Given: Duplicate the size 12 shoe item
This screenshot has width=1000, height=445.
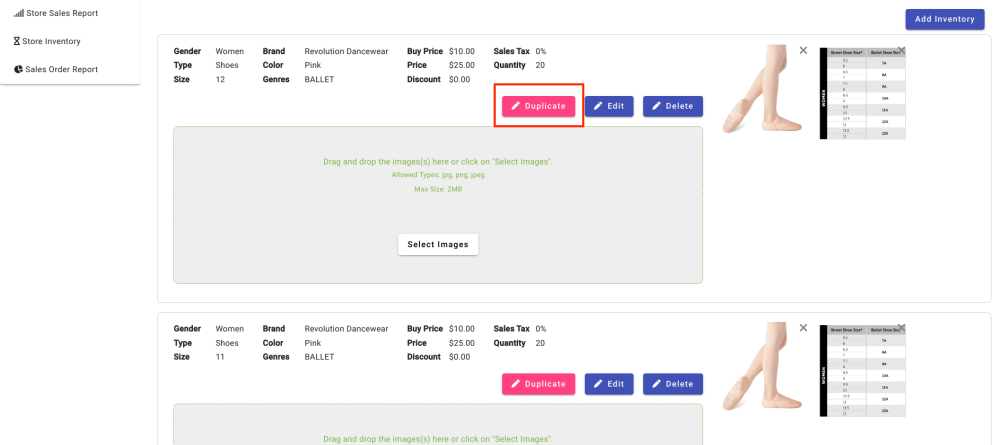Looking at the screenshot, I should (538, 106).
